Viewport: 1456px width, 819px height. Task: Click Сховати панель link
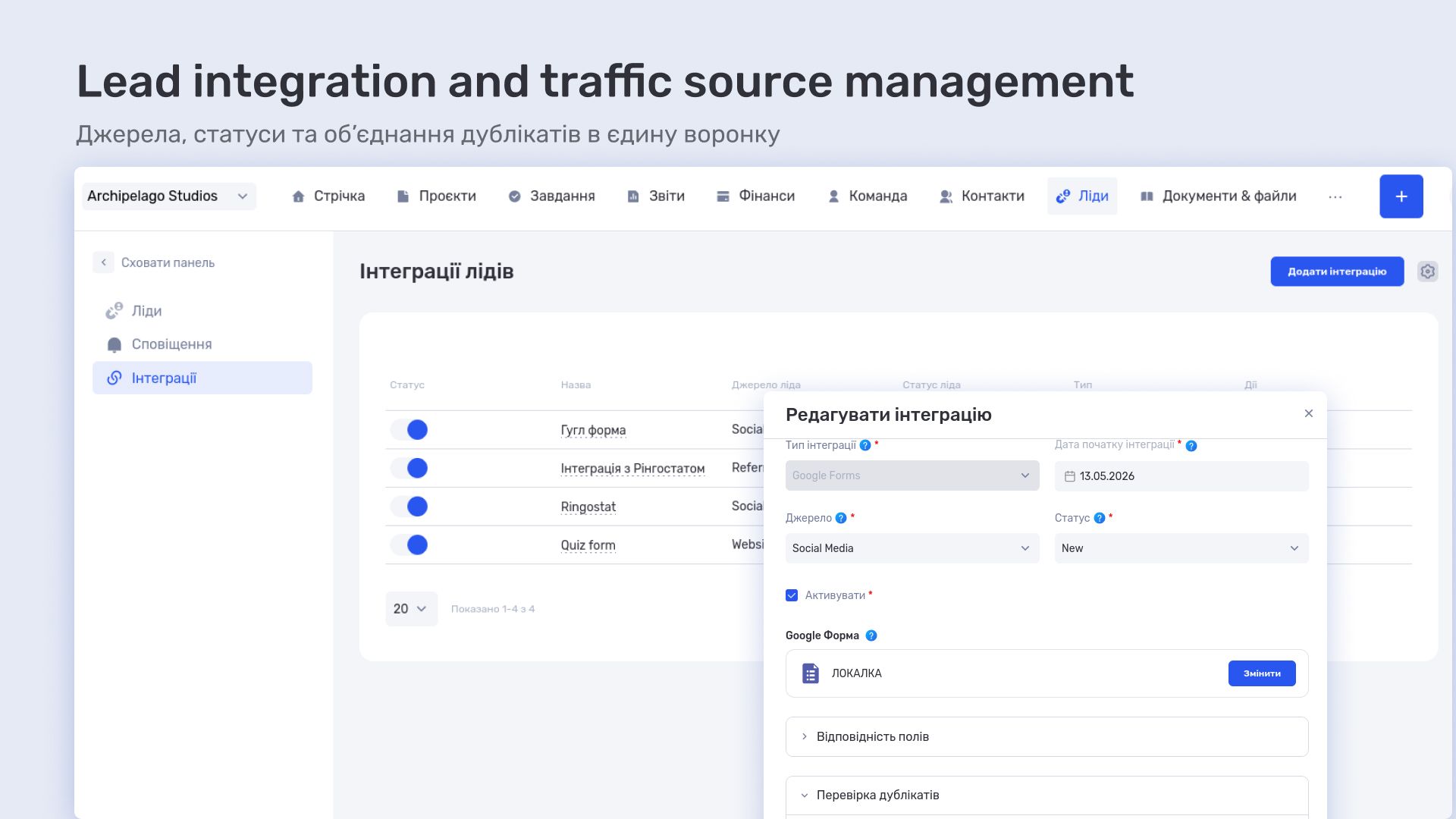point(168,263)
